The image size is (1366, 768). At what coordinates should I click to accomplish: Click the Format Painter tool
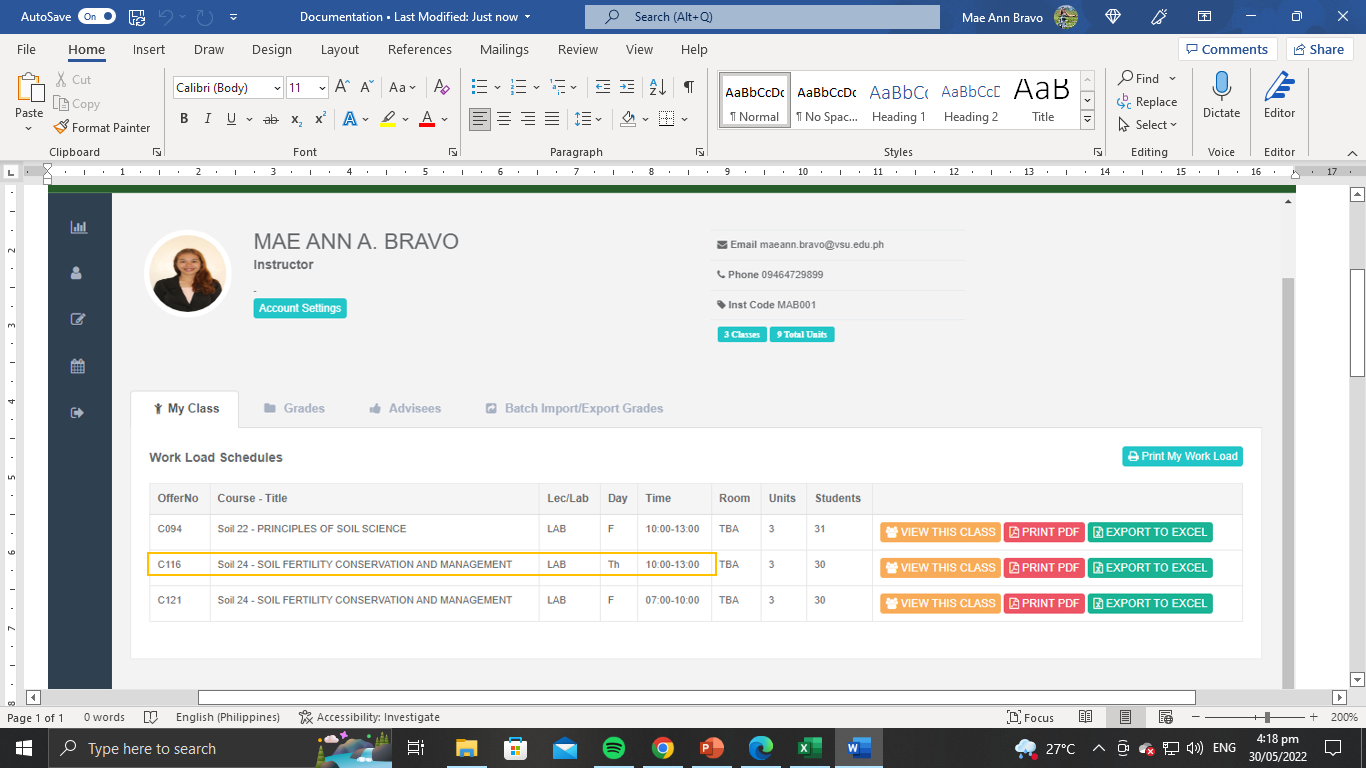[102, 127]
